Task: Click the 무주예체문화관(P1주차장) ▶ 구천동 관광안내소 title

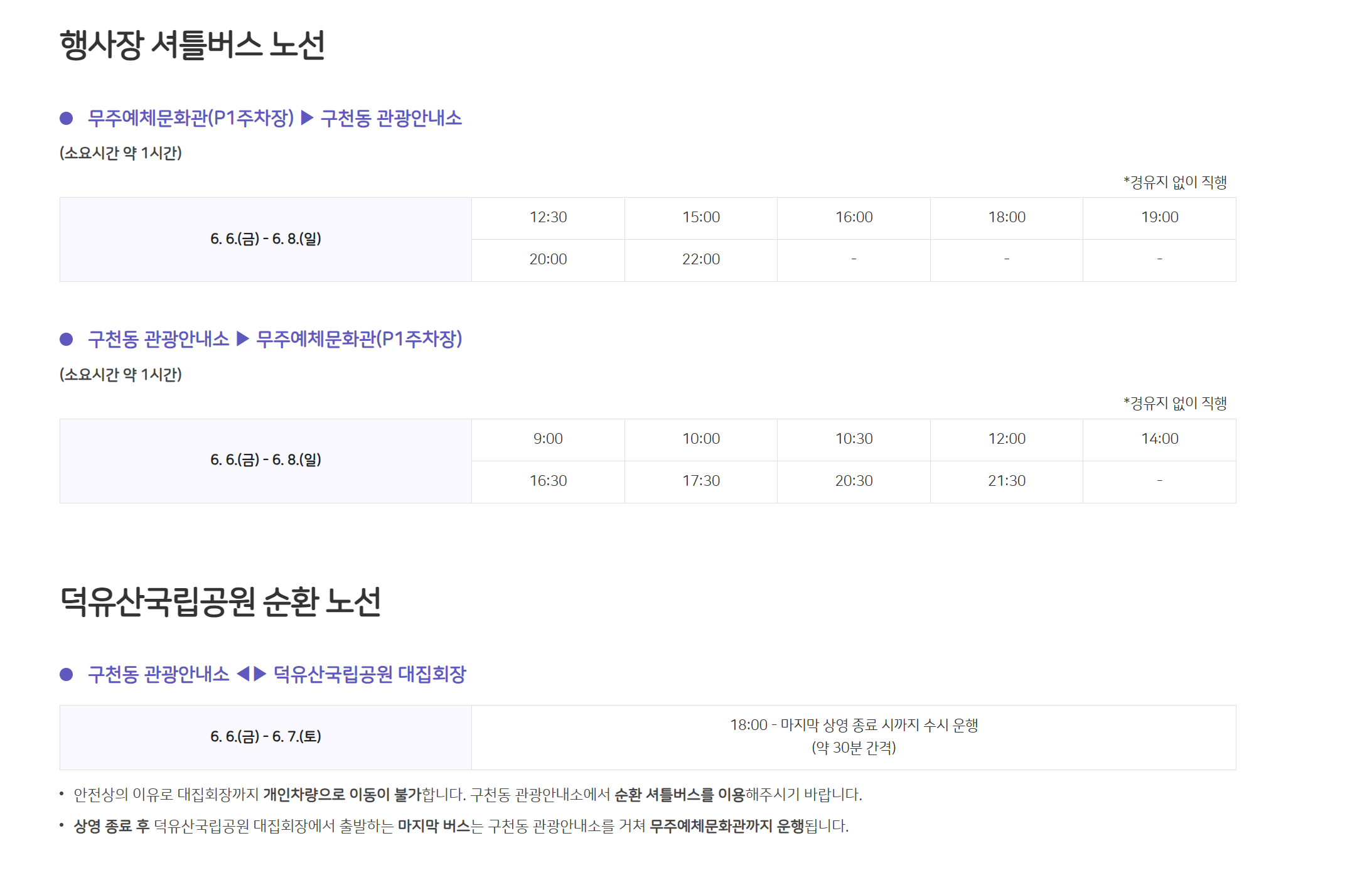Action: [x=275, y=118]
